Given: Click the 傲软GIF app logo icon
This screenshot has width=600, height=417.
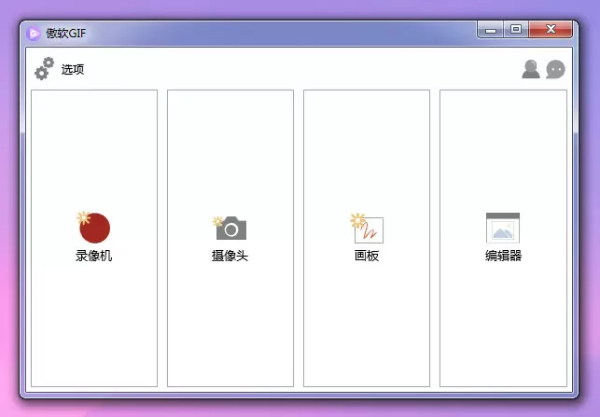Looking at the screenshot, I should tap(33, 34).
